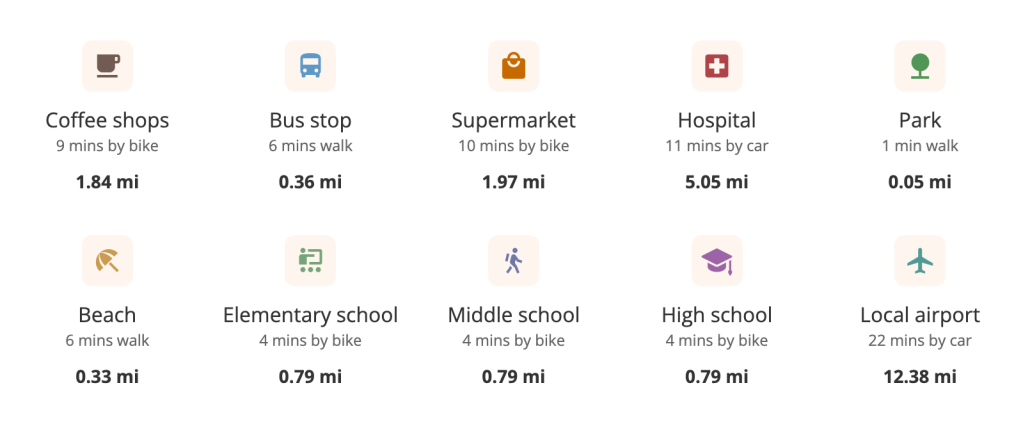This screenshot has width=1030, height=424.
Task: Click the 0.33 mi beach distance
Action: [107, 377]
